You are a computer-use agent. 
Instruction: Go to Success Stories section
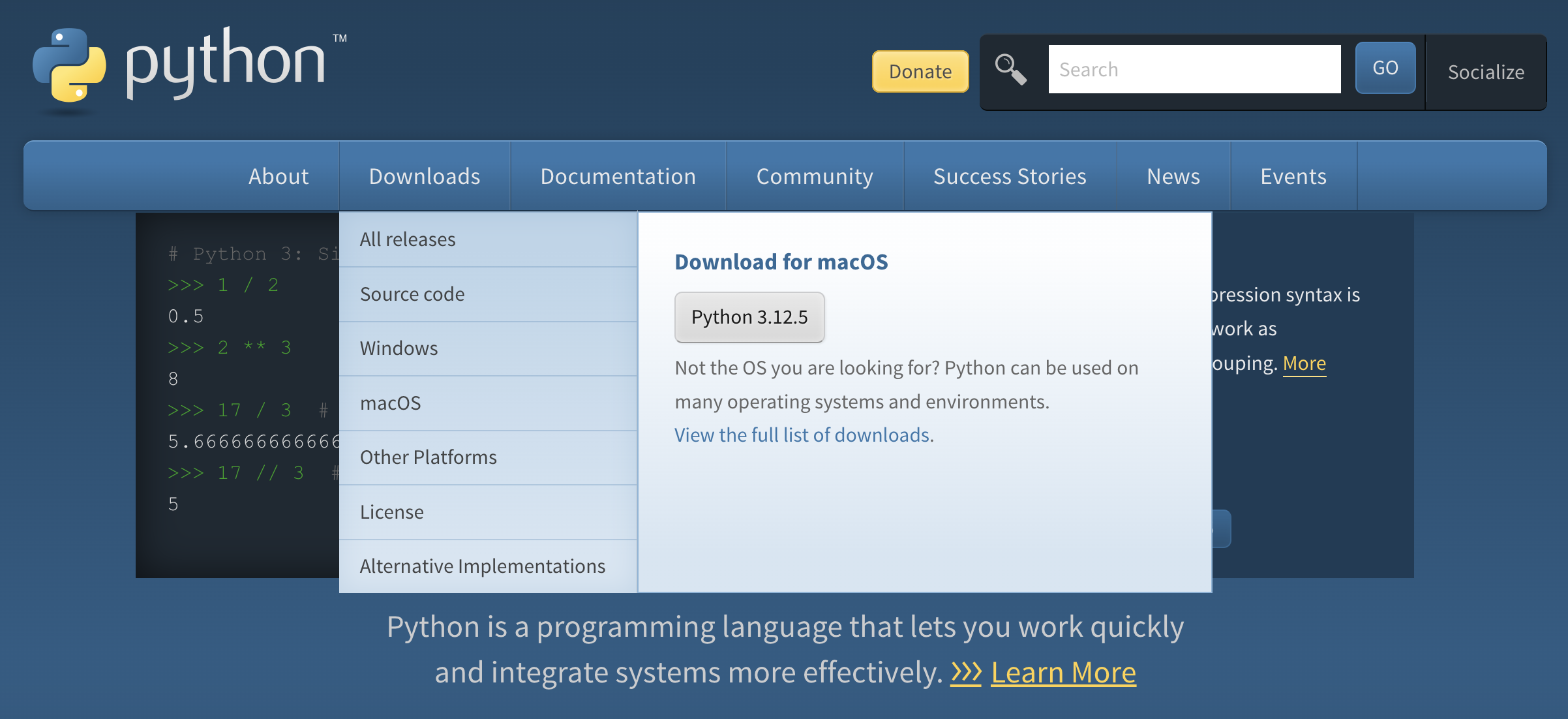(x=1010, y=176)
